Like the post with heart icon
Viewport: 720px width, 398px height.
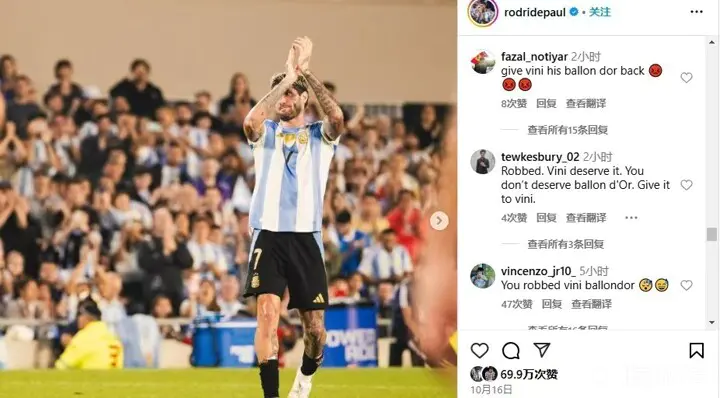coord(479,351)
